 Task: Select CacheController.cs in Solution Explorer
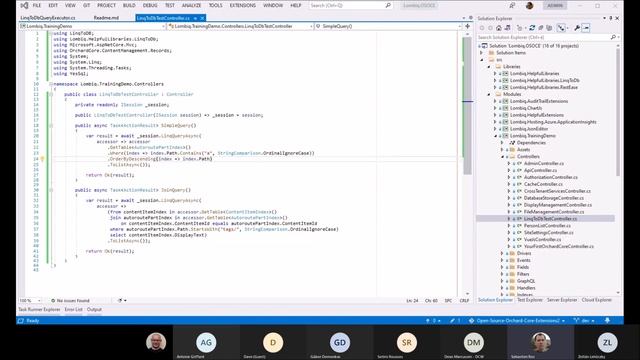click(x=543, y=184)
